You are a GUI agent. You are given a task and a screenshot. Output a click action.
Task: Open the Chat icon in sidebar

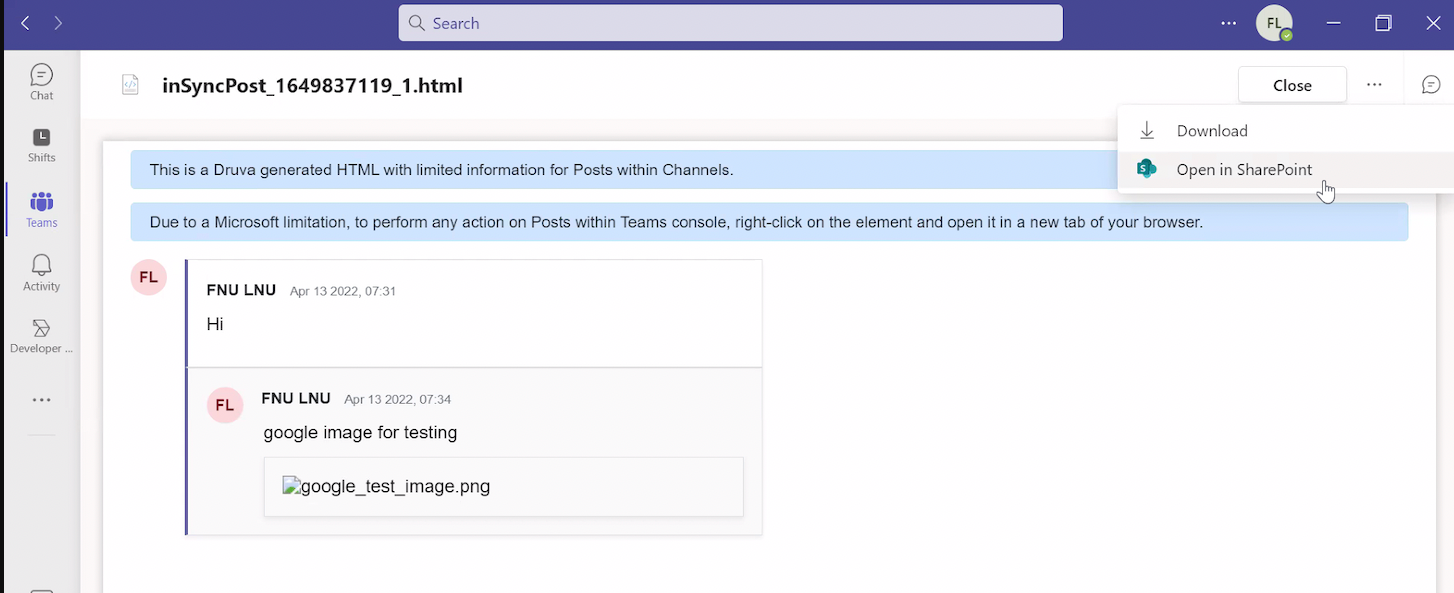click(41, 82)
